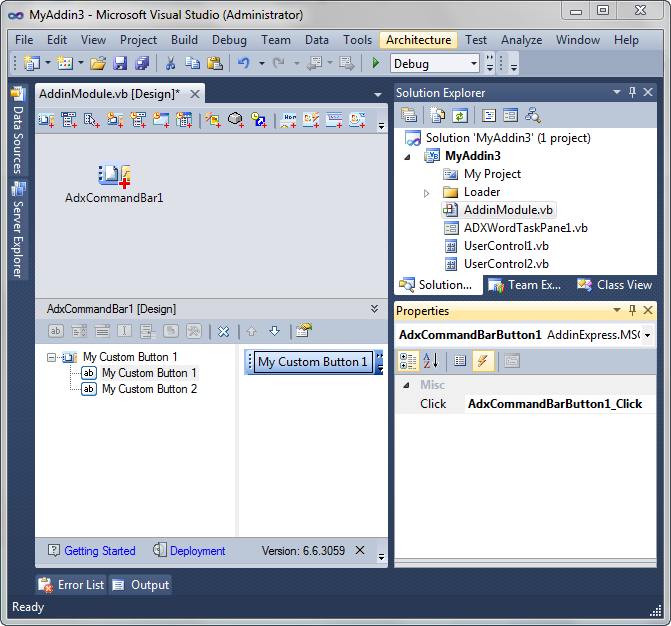Viewport: 671px width, 626px height.
Task: Close the AddinModule.vb [Design] tab
Action: click(195, 94)
